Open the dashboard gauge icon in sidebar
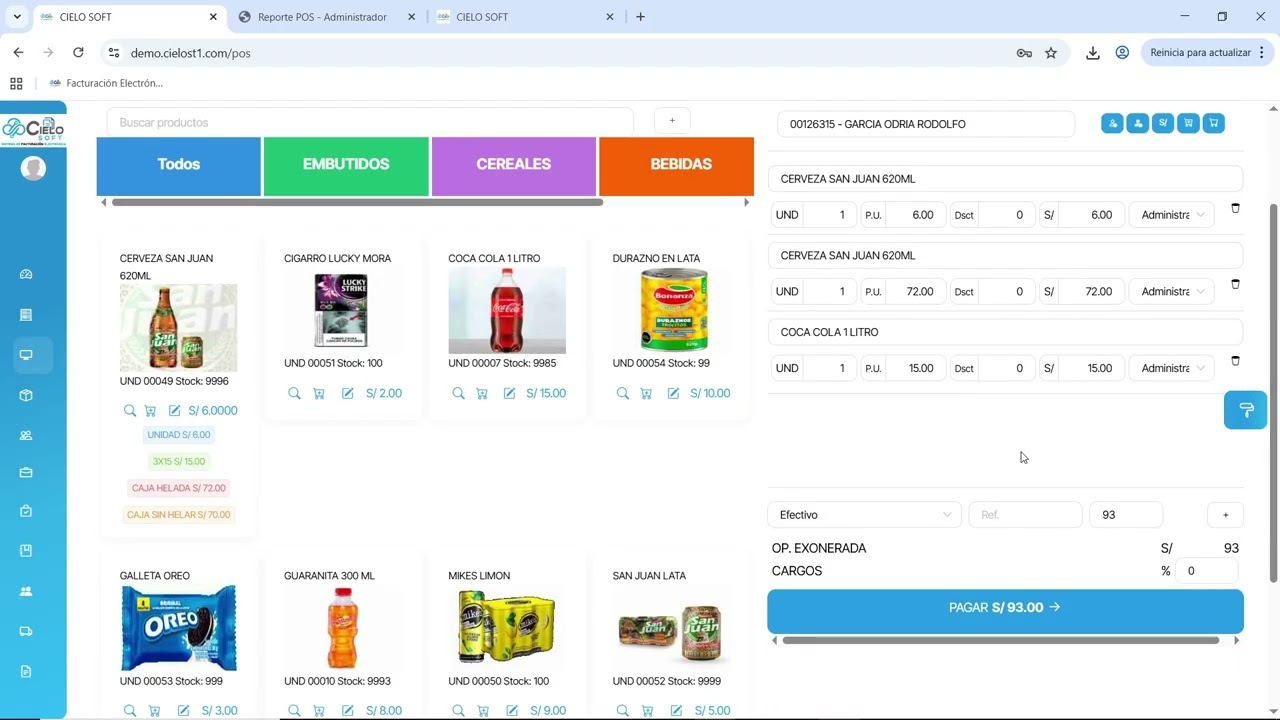 point(26,274)
